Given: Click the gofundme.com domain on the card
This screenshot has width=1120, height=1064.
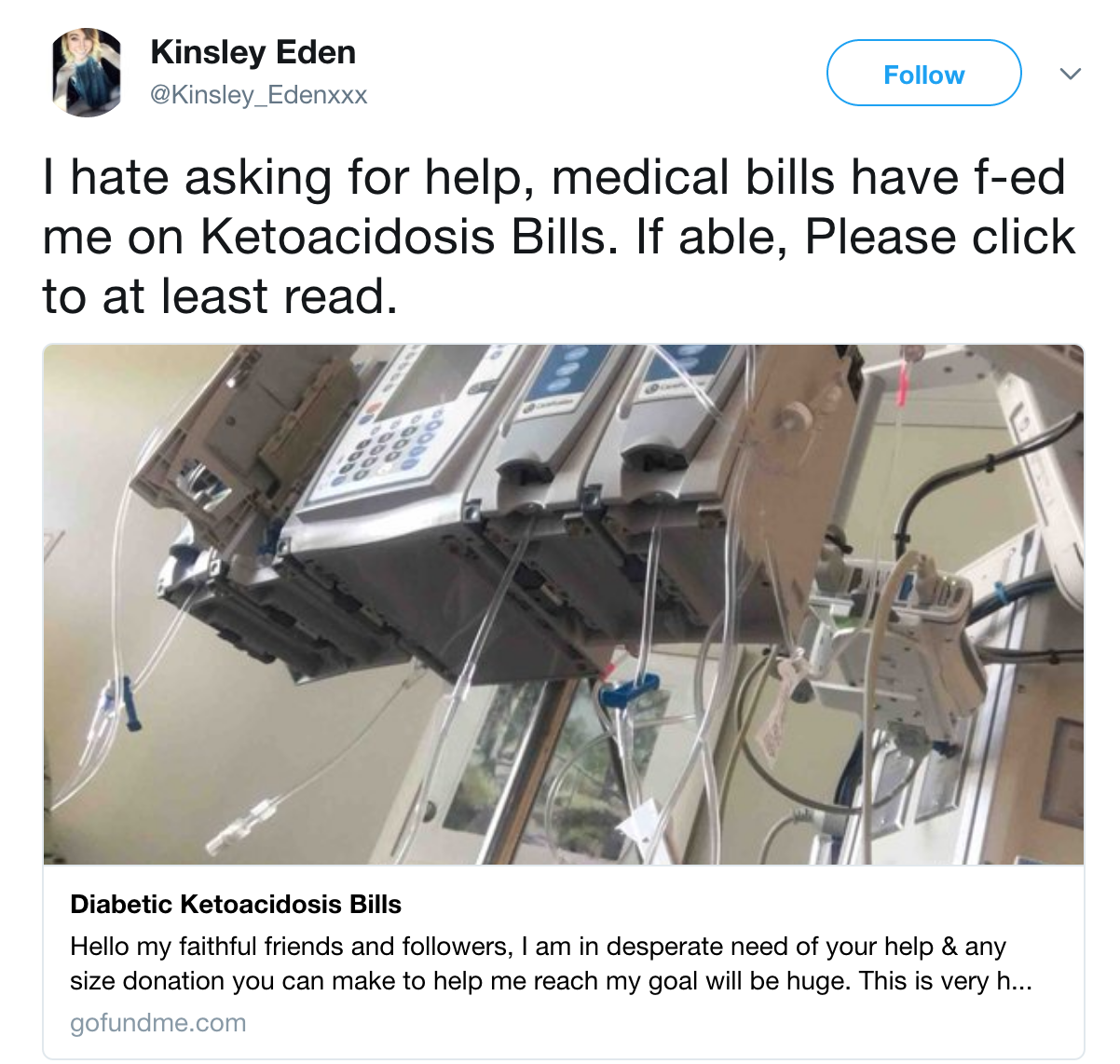Looking at the screenshot, I should 158,1022.
